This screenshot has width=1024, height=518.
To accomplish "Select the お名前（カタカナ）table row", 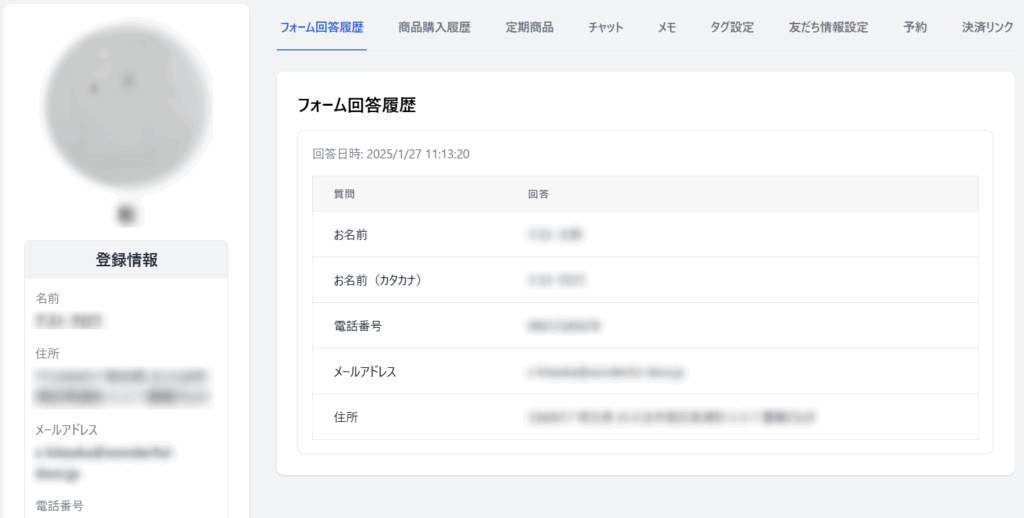I will (645, 280).
